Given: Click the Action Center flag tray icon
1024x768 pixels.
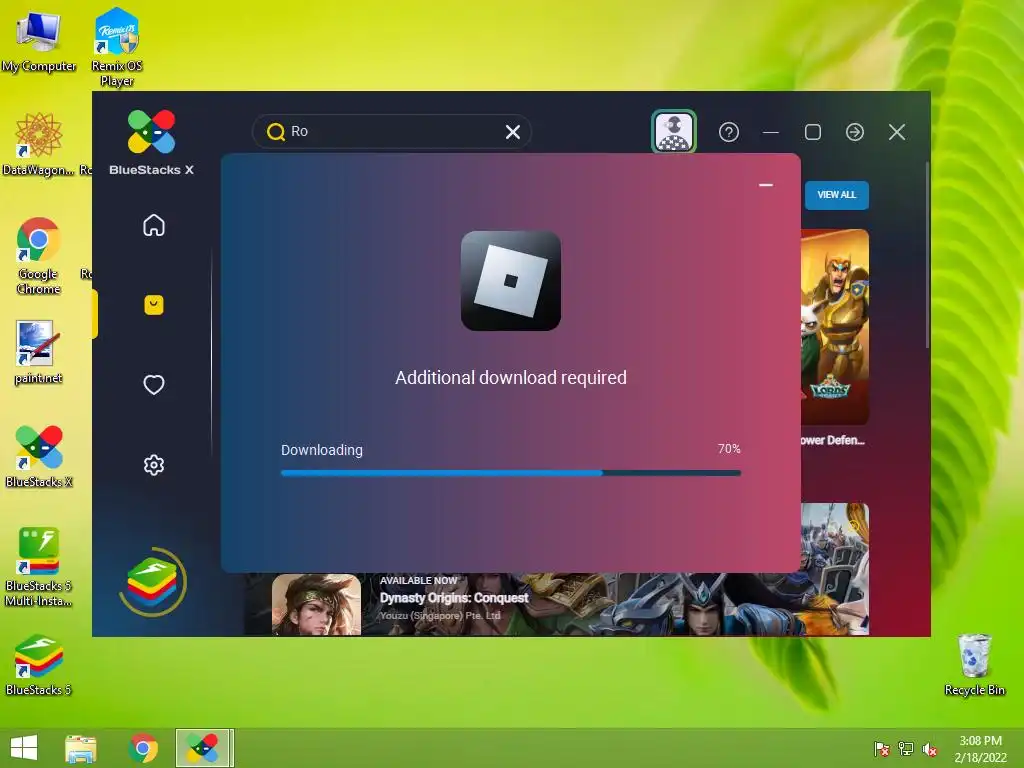Looking at the screenshot, I should (x=882, y=749).
